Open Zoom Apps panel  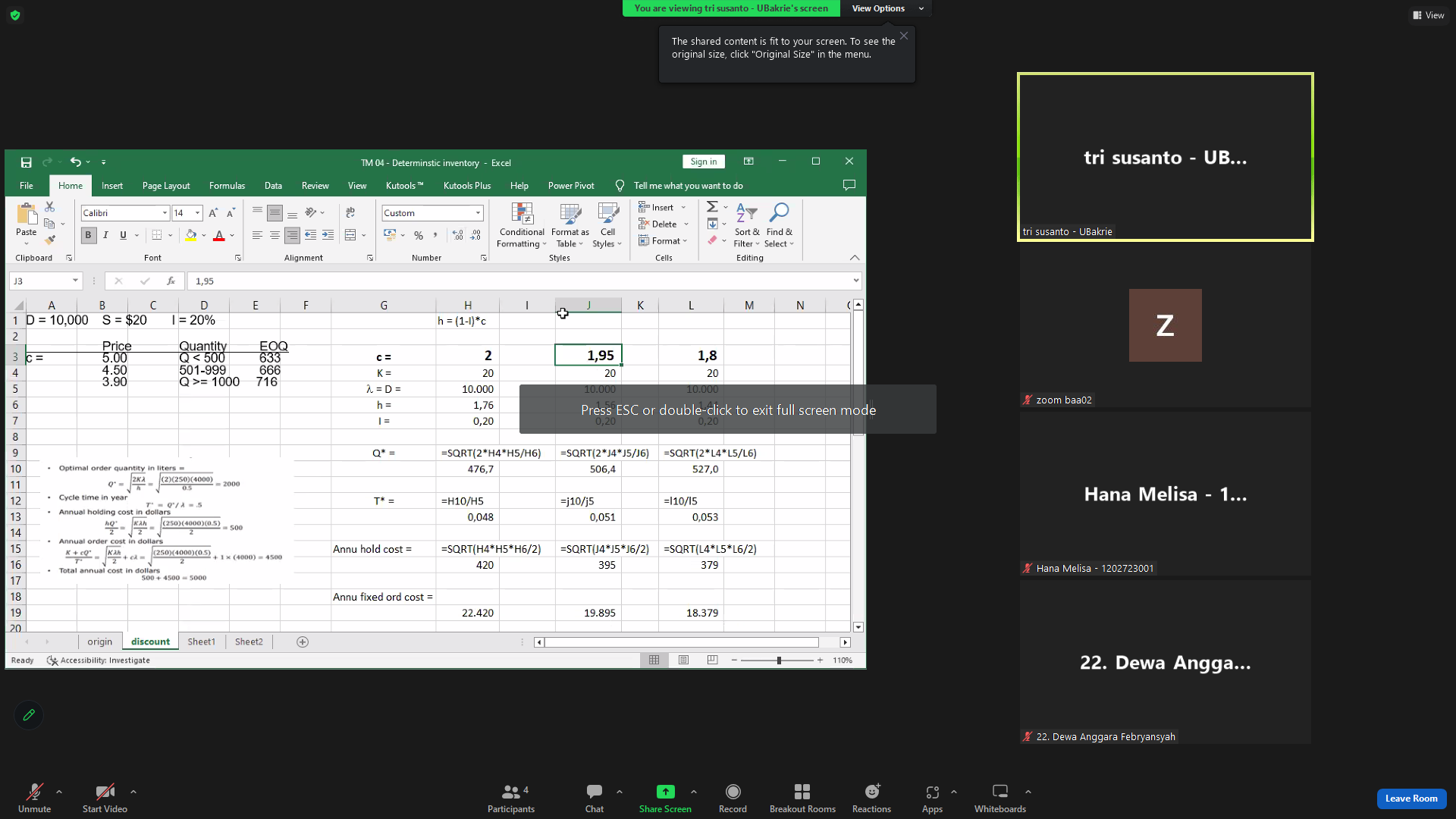coord(932,799)
